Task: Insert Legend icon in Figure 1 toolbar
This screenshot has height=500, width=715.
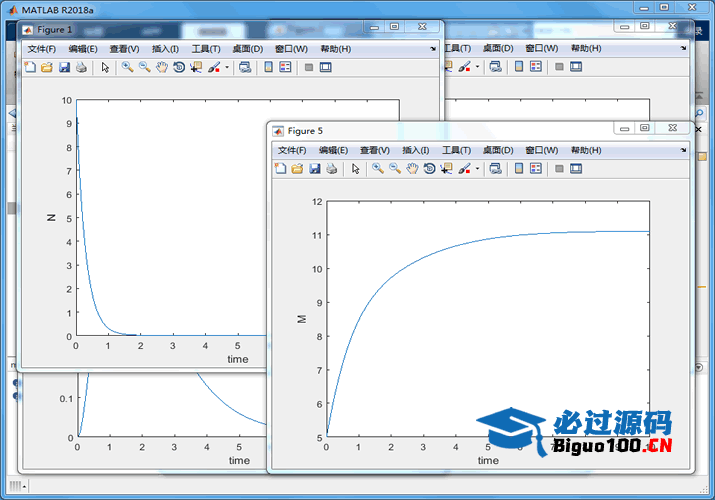Action: 285,67
